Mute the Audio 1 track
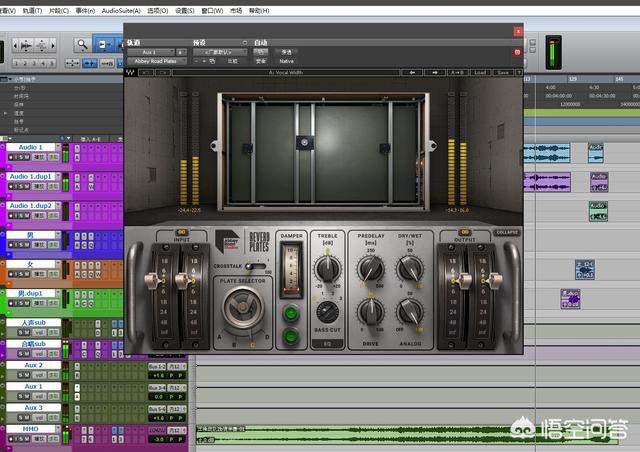Image resolution: width=640 pixels, height=452 pixels. tap(26, 157)
